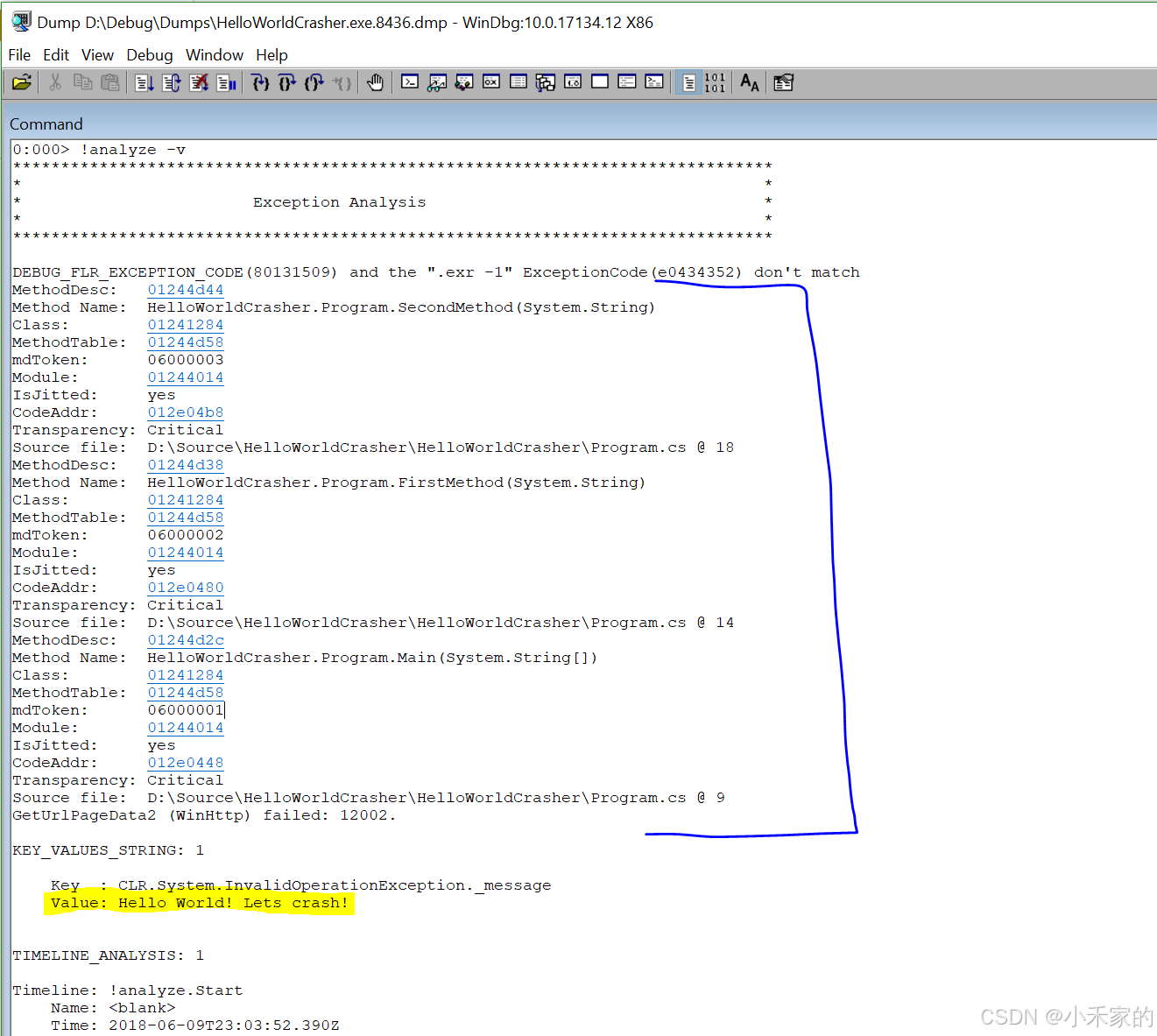Screen dimensions: 1157x1036
Task: Open the Debug menu
Action: [x=150, y=55]
